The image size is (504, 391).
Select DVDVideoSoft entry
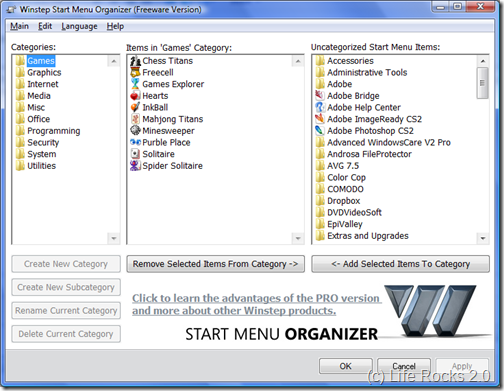pyautogui.click(x=354, y=212)
